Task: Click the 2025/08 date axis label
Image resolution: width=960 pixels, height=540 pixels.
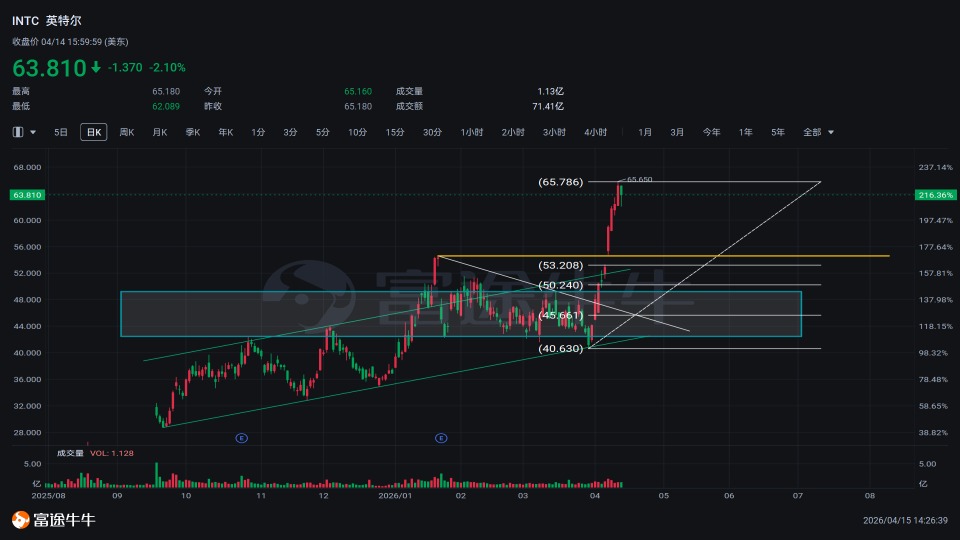Action: click(48, 495)
